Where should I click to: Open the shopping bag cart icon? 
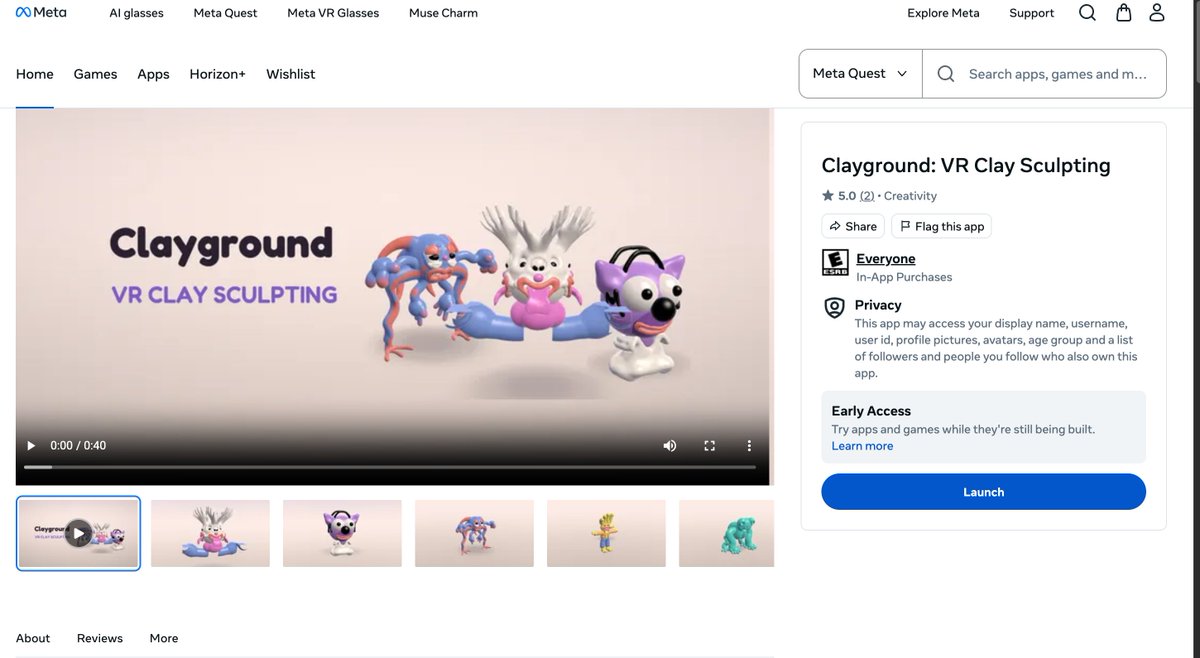tap(1123, 13)
